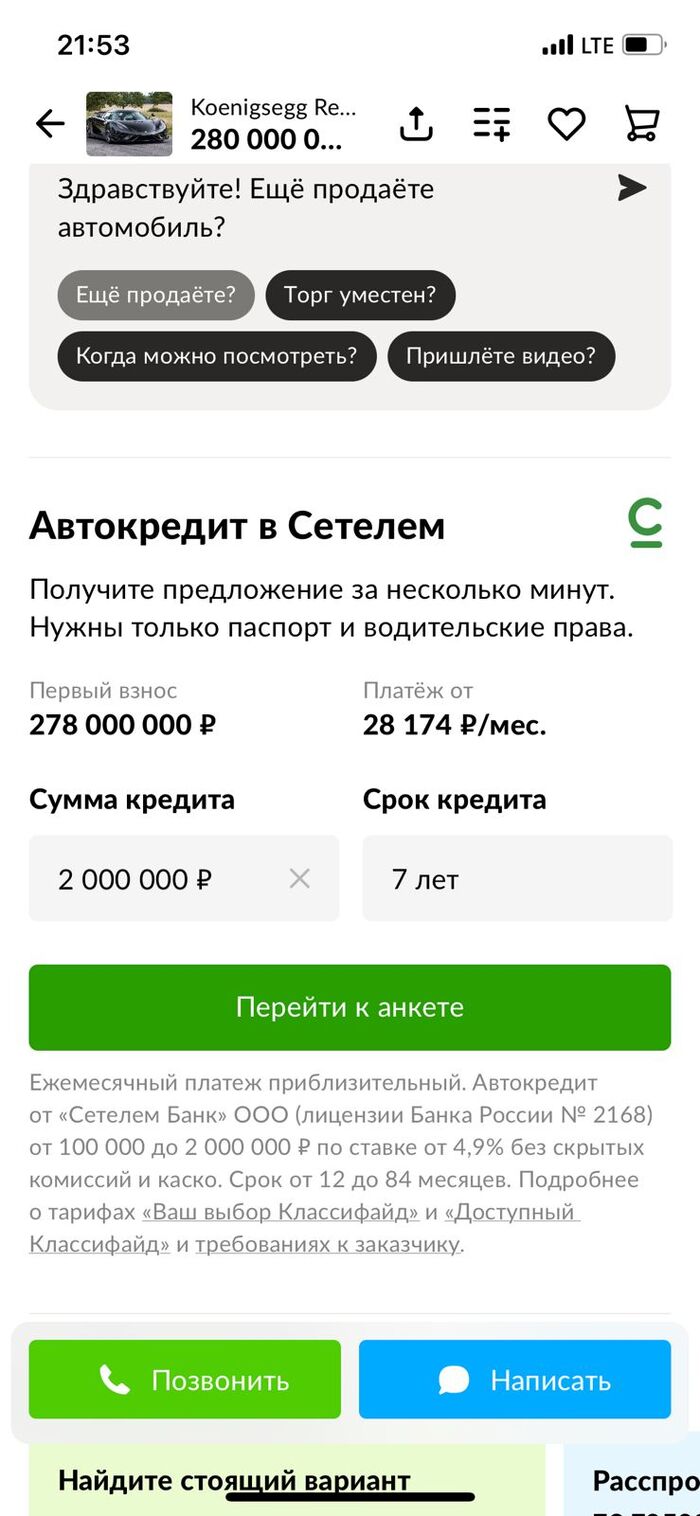The height and width of the screenshot is (1516, 700).
Task: Open the "Срок кредита" 7 лет selector
Action: (517, 879)
